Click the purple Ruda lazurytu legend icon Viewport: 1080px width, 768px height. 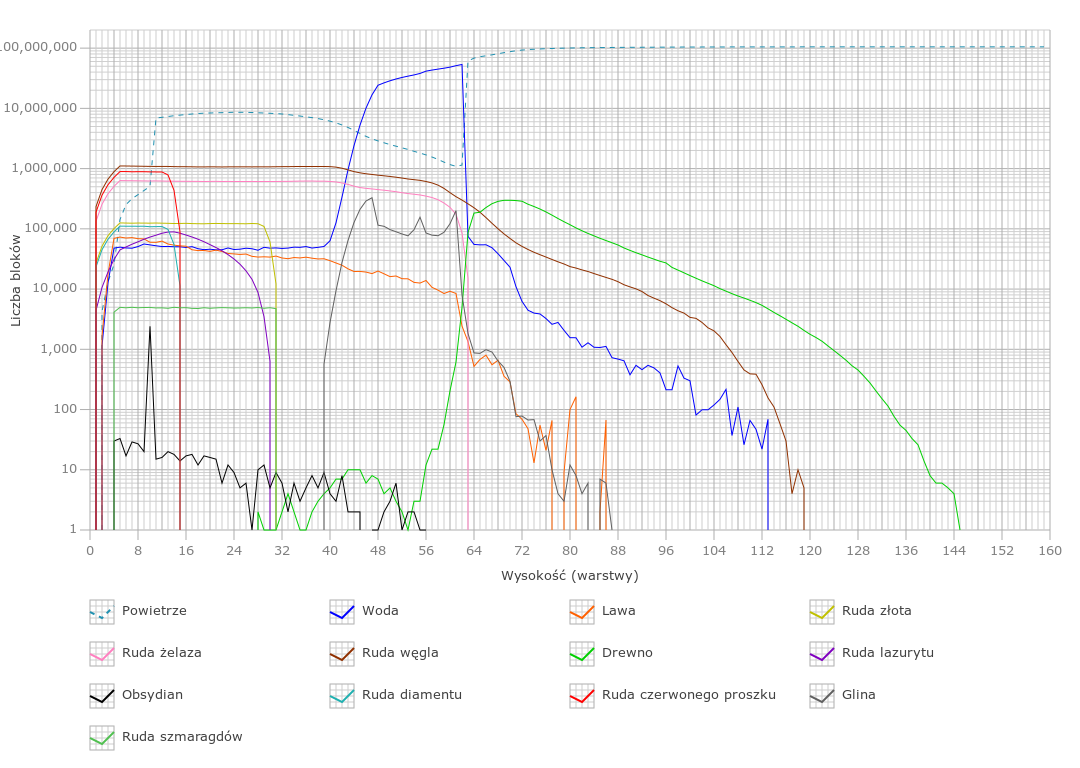(x=822, y=653)
